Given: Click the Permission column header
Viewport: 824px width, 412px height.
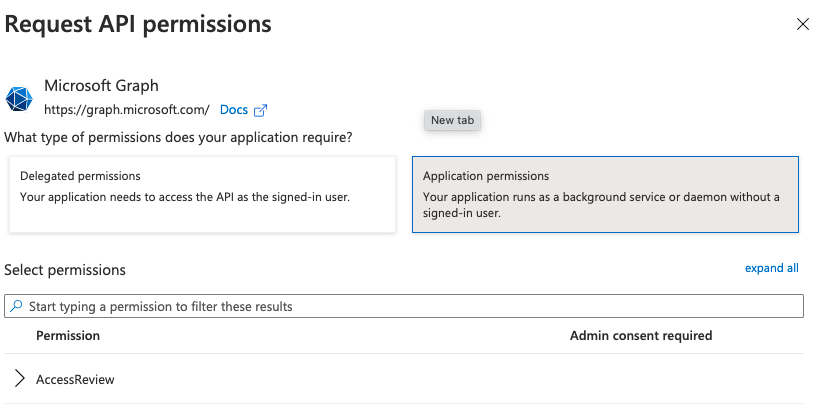Looking at the screenshot, I should tap(68, 335).
